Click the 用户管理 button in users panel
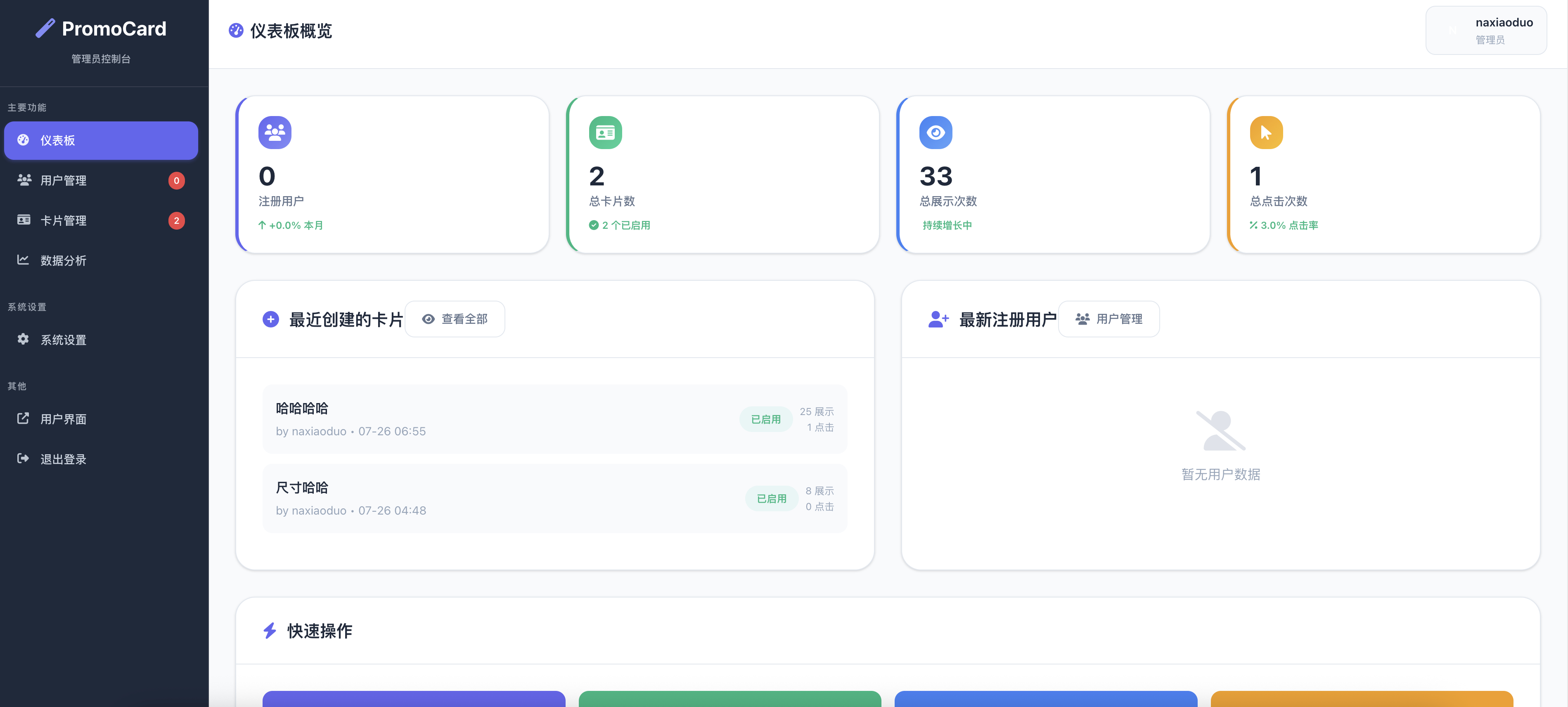 tap(1108, 319)
